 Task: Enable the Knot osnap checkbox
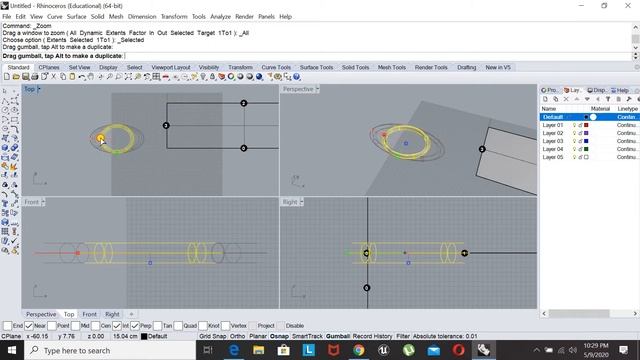[203, 326]
